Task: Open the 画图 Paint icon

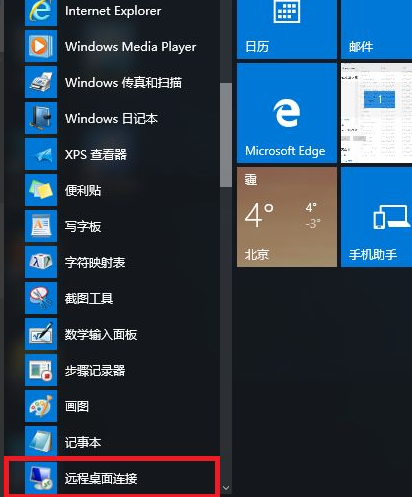Action: coord(41,406)
